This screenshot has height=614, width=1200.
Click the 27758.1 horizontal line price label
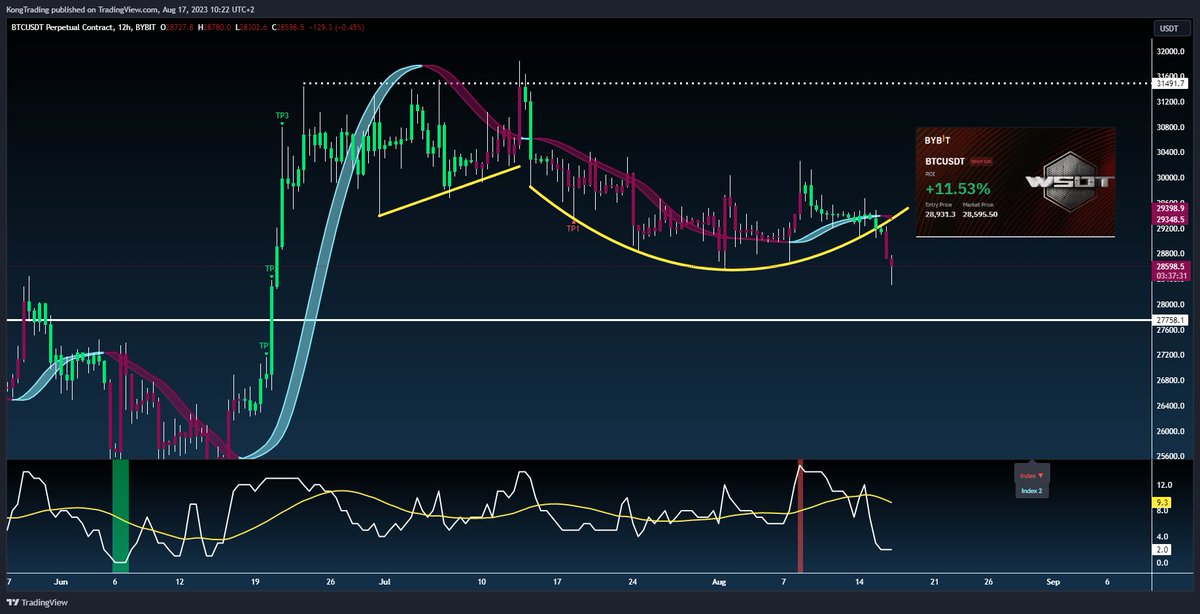pos(1168,320)
